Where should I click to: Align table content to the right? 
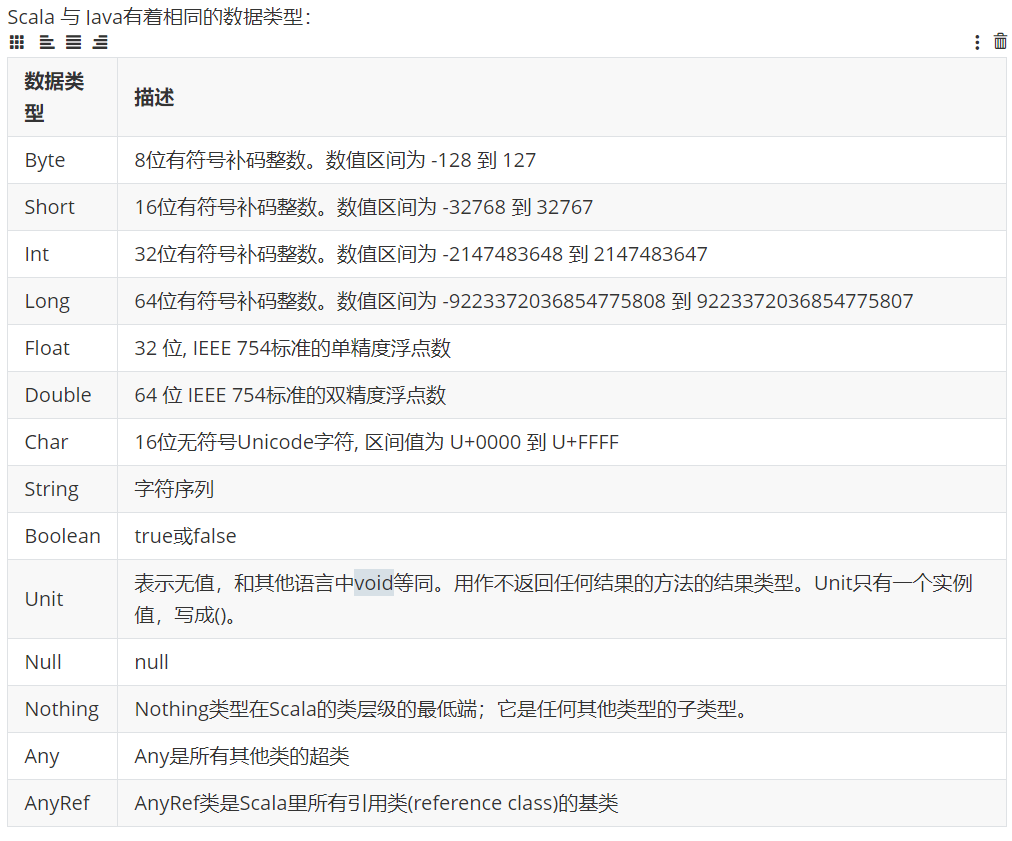click(x=100, y=42)
